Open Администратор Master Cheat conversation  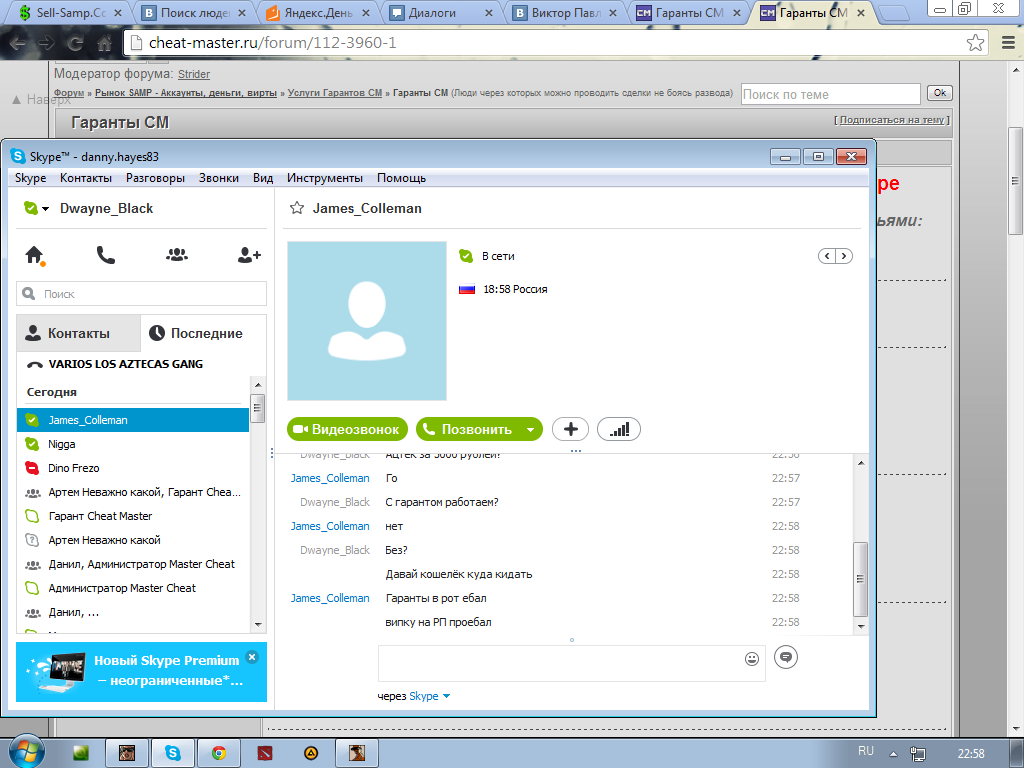133,588
